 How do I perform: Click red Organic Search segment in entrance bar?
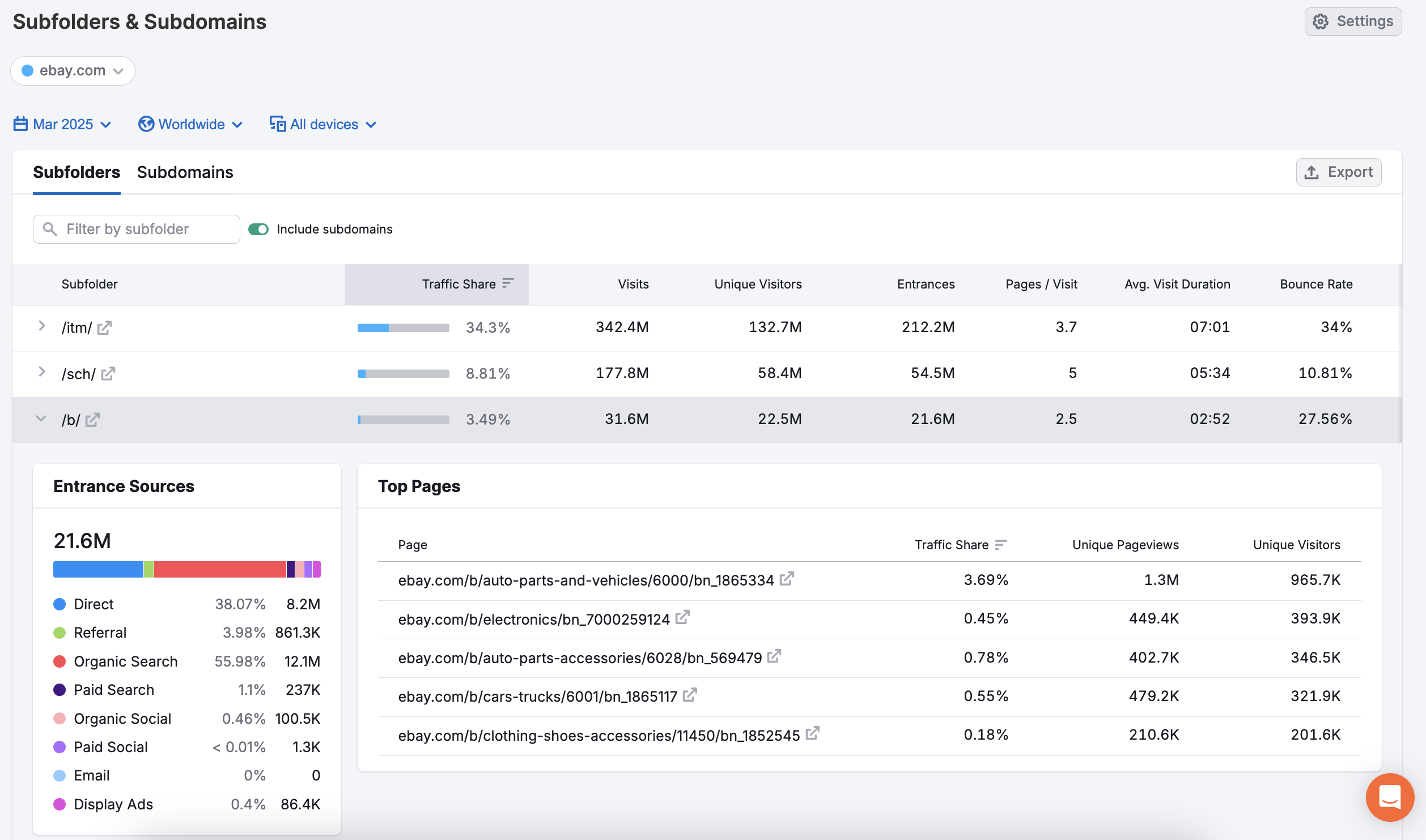220,569
